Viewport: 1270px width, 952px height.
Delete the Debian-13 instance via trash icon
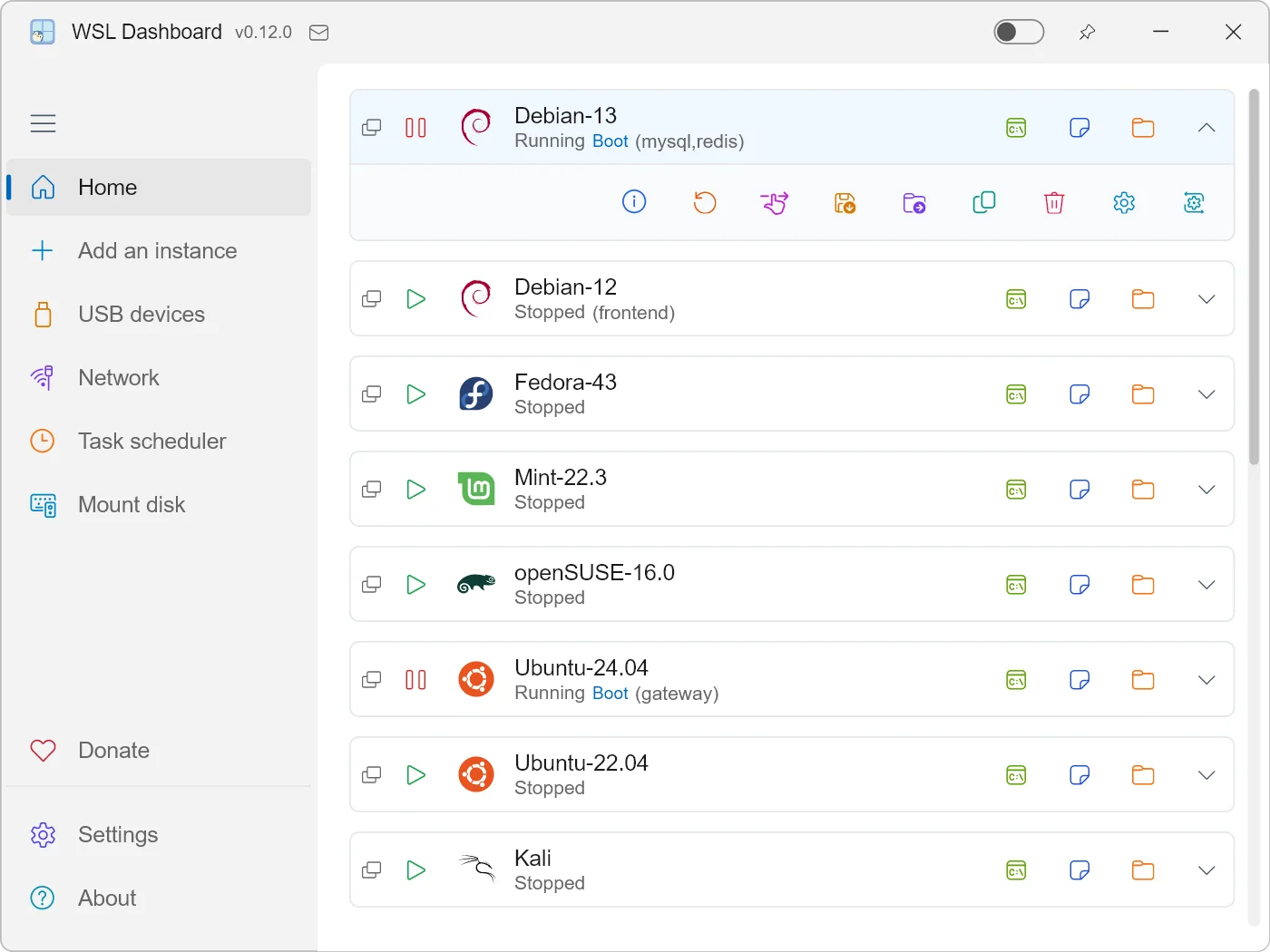point(1054,202)
